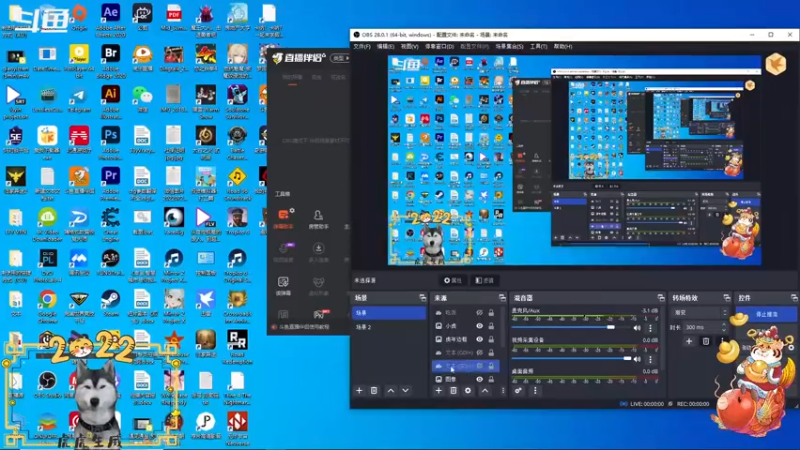The width and height of the screenshot is (800, 450).
Task: Open the 渐变 transition type dropdown
Action: pyautogui.click(x=699, y=312)
